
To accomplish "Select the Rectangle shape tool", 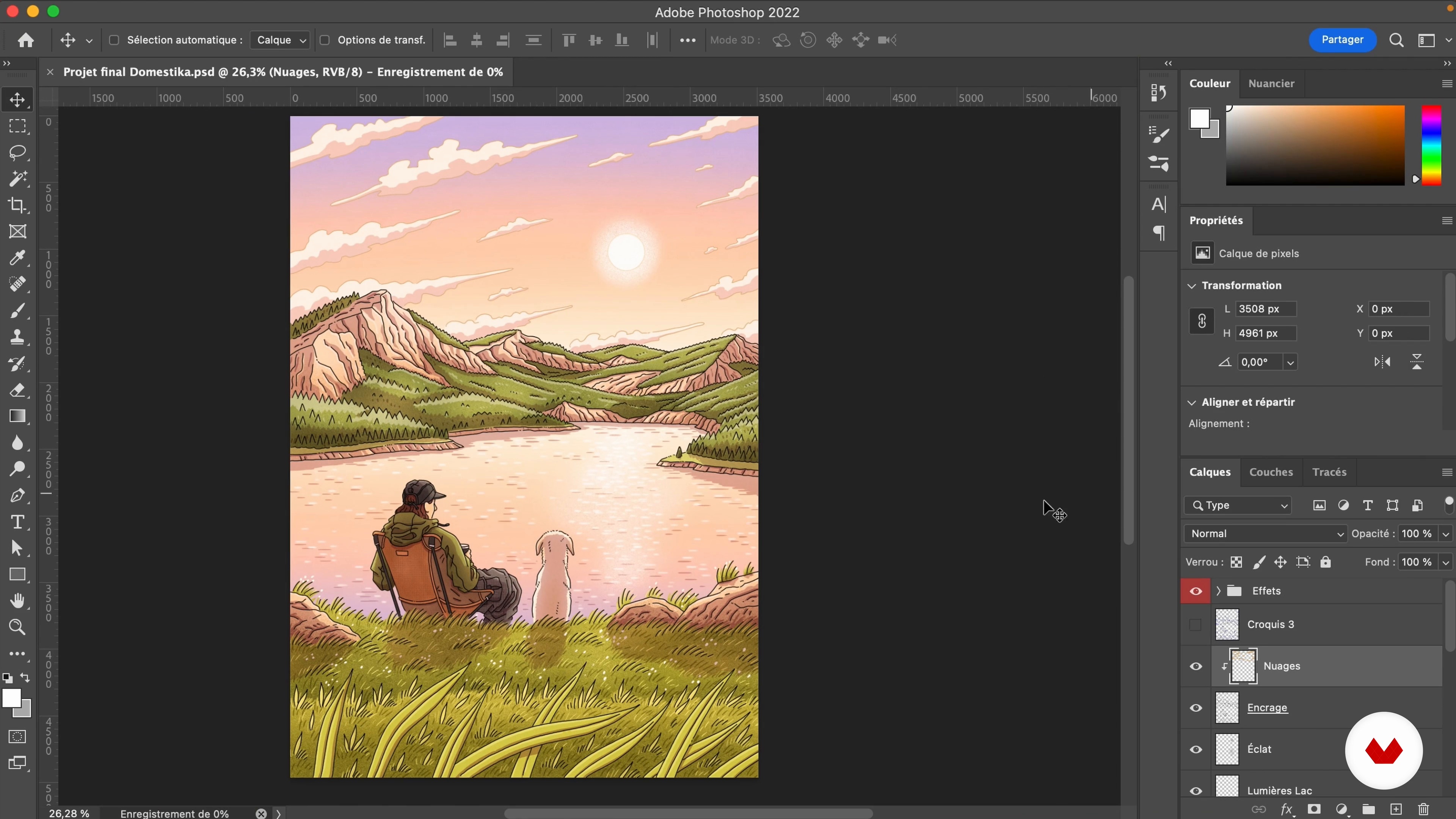I will (17, 575).
